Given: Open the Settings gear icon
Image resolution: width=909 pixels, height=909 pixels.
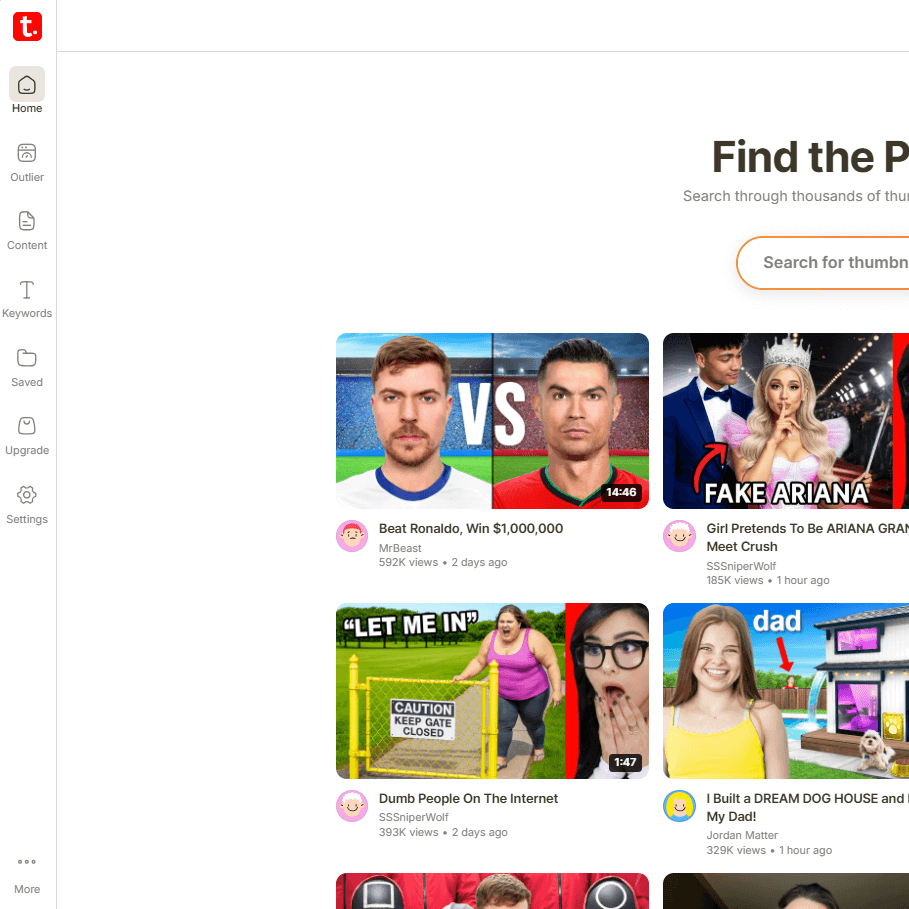Looking at the screenshot, I should [x=27, y=495].
